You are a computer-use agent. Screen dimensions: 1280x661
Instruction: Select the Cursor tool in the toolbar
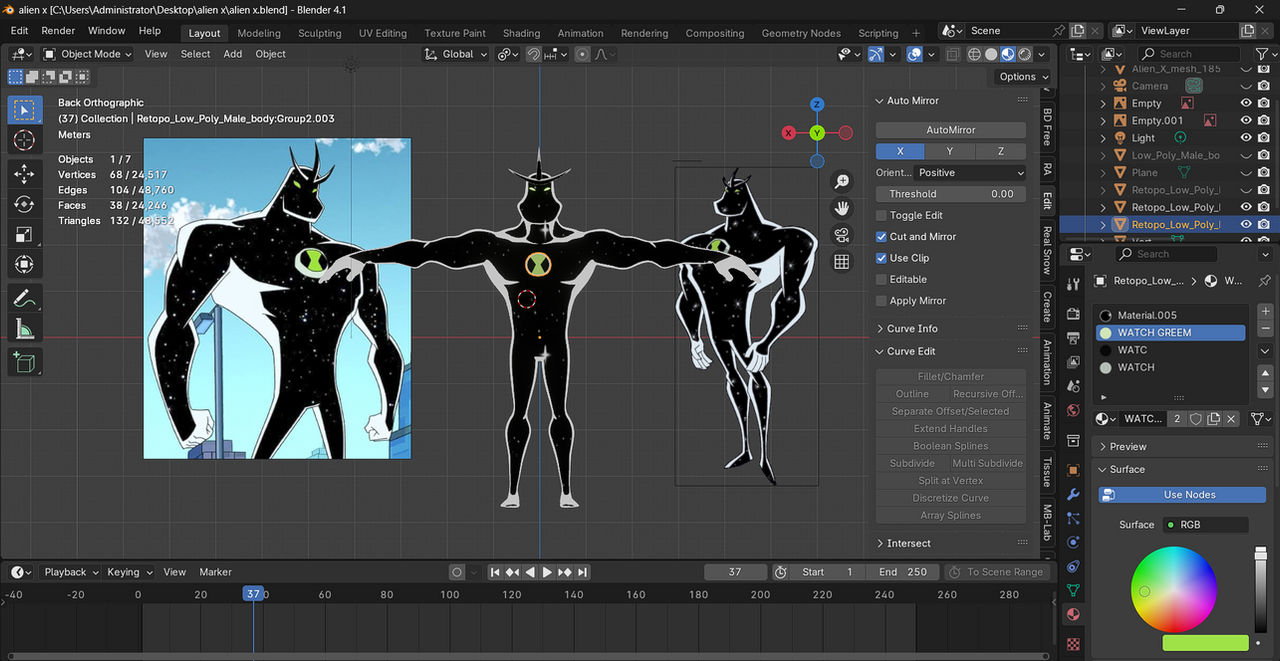pos(25,140)
